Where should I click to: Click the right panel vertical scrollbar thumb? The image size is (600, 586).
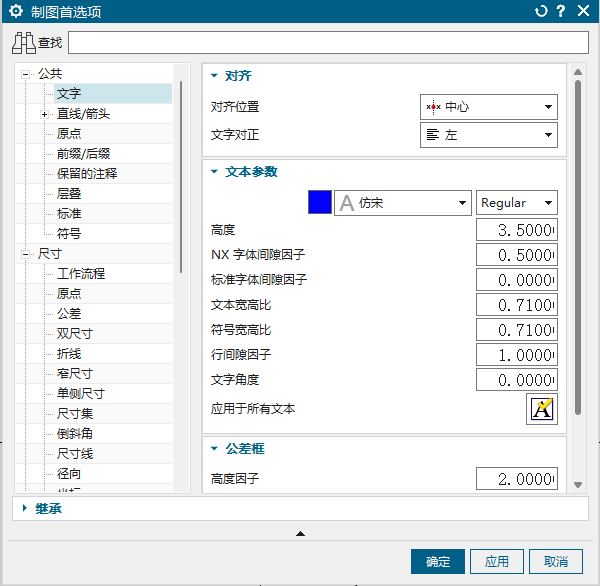578,247
